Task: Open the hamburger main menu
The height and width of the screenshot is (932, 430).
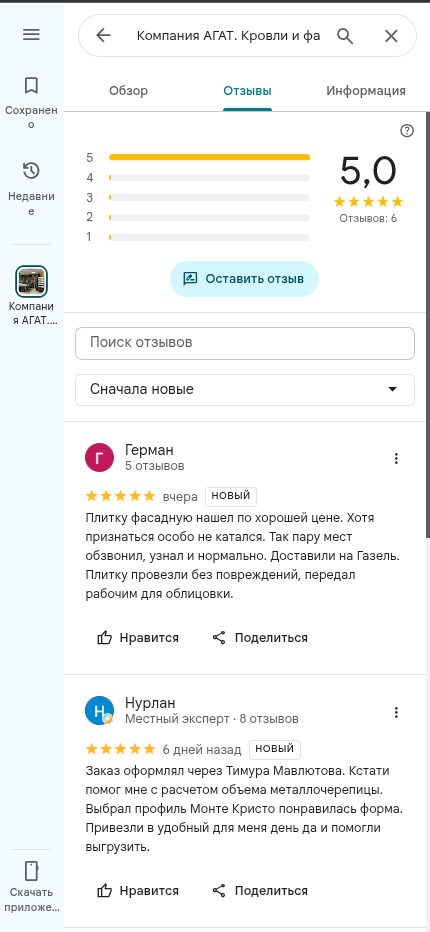Action: pos(31,34)
